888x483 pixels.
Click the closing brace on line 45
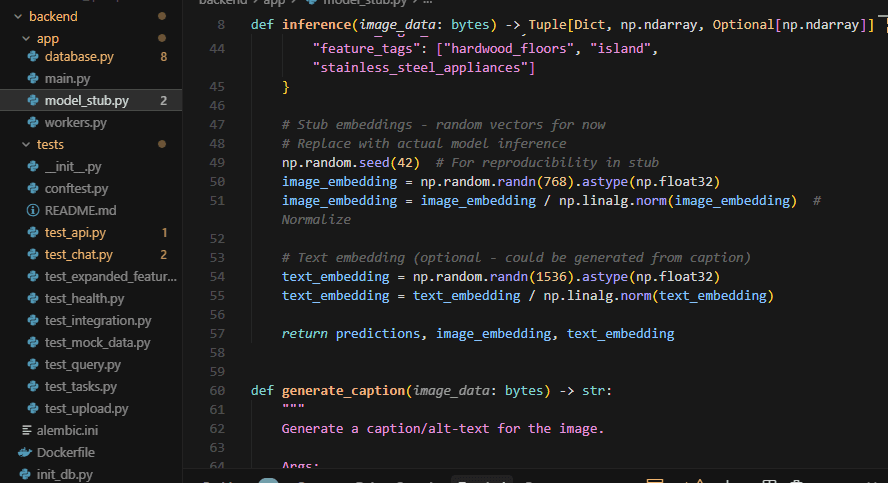click(x=285, y=87)
